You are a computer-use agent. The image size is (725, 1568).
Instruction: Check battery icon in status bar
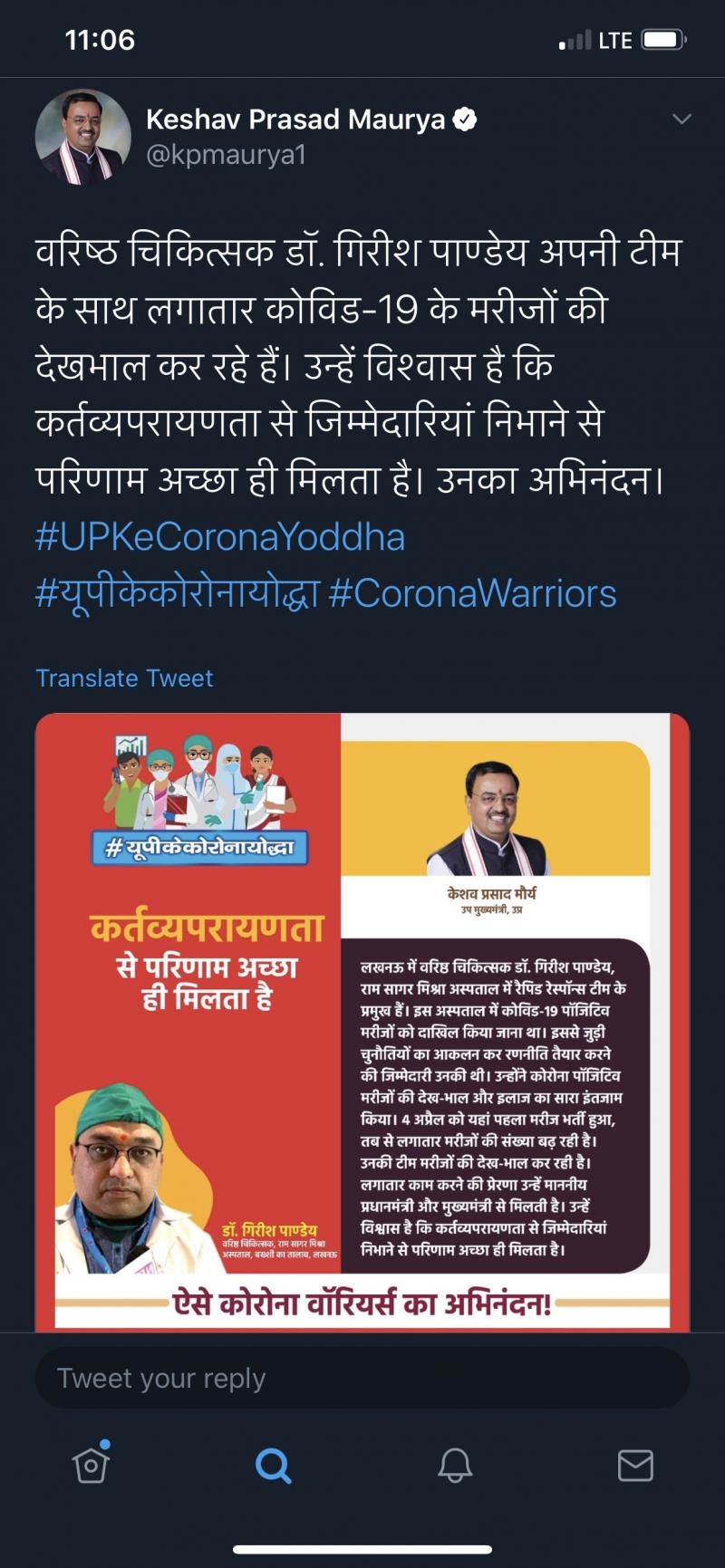pyautogui.click(x=664, y=40)
